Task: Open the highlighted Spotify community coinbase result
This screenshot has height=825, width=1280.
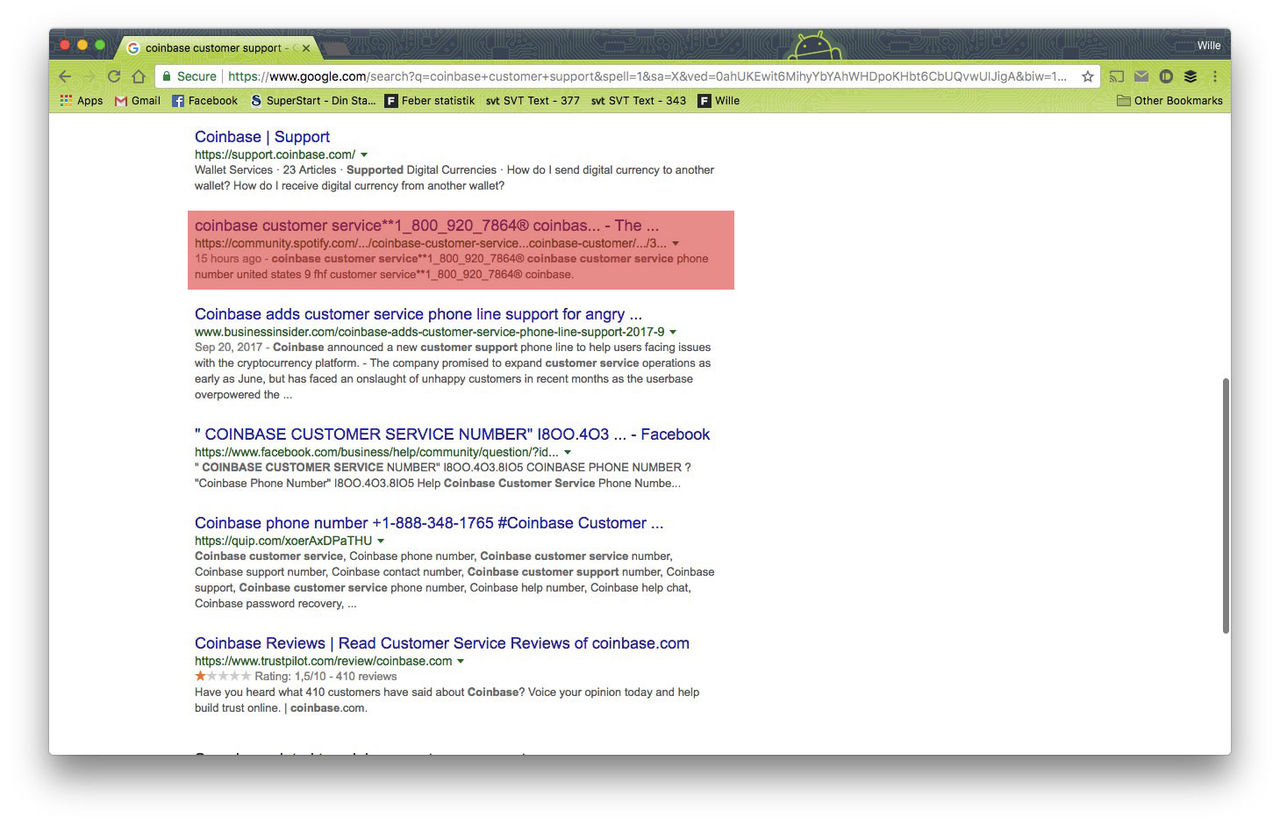Action: click(427, 226)
